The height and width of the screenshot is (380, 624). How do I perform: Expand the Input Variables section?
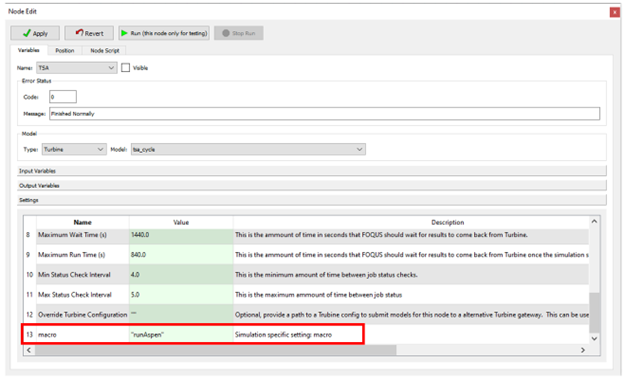pyautogui.click(x=312, y=171)
